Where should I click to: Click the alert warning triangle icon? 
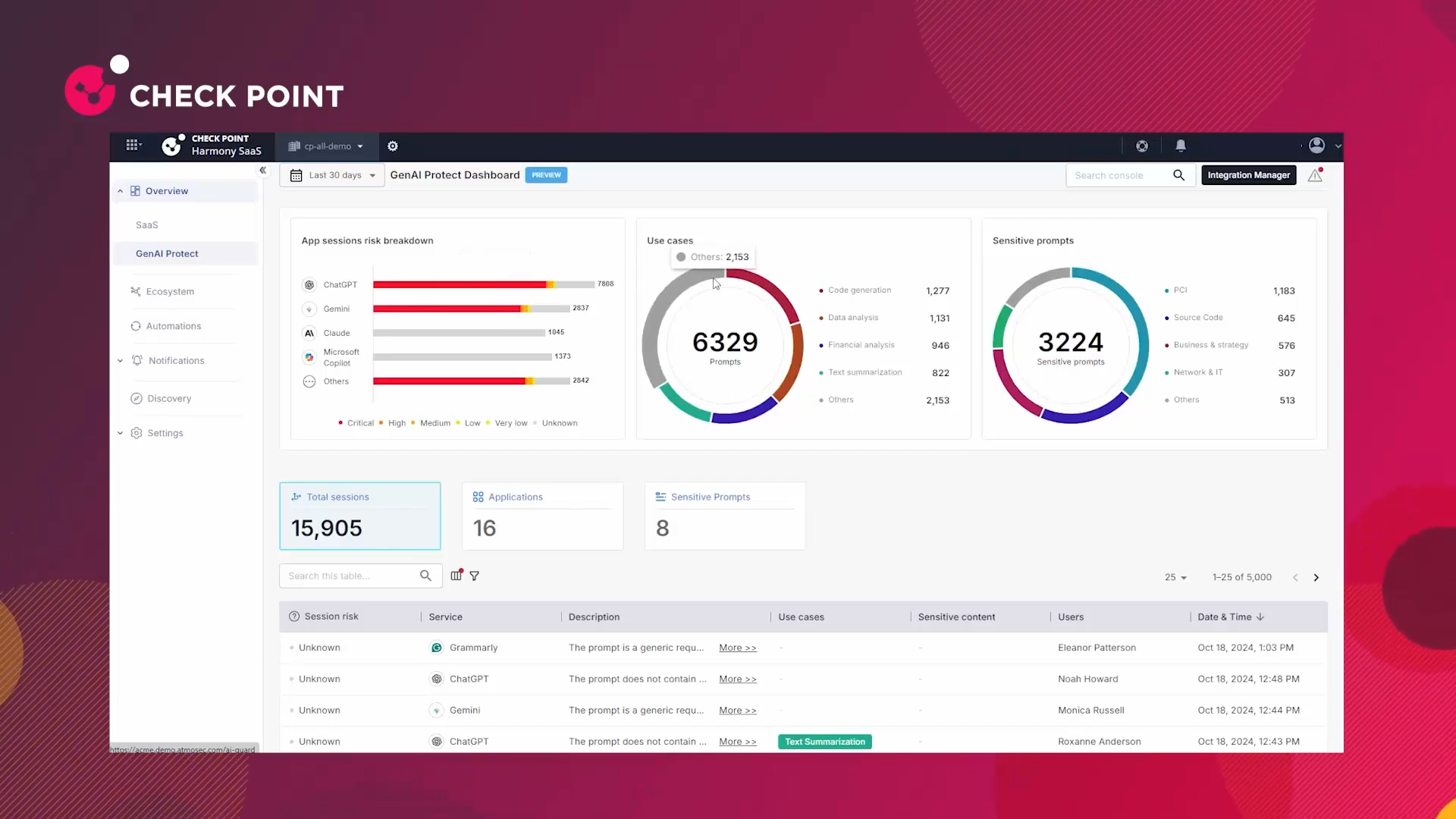1315,175
